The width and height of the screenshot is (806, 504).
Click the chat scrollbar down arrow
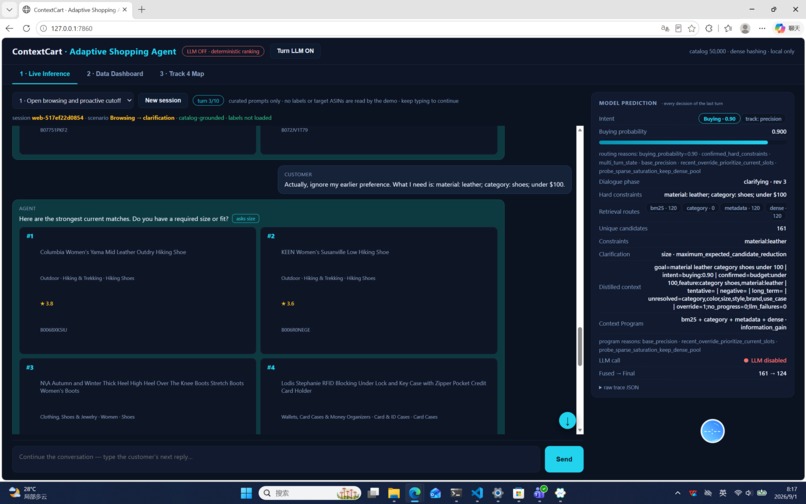click(x=580, y=430)
